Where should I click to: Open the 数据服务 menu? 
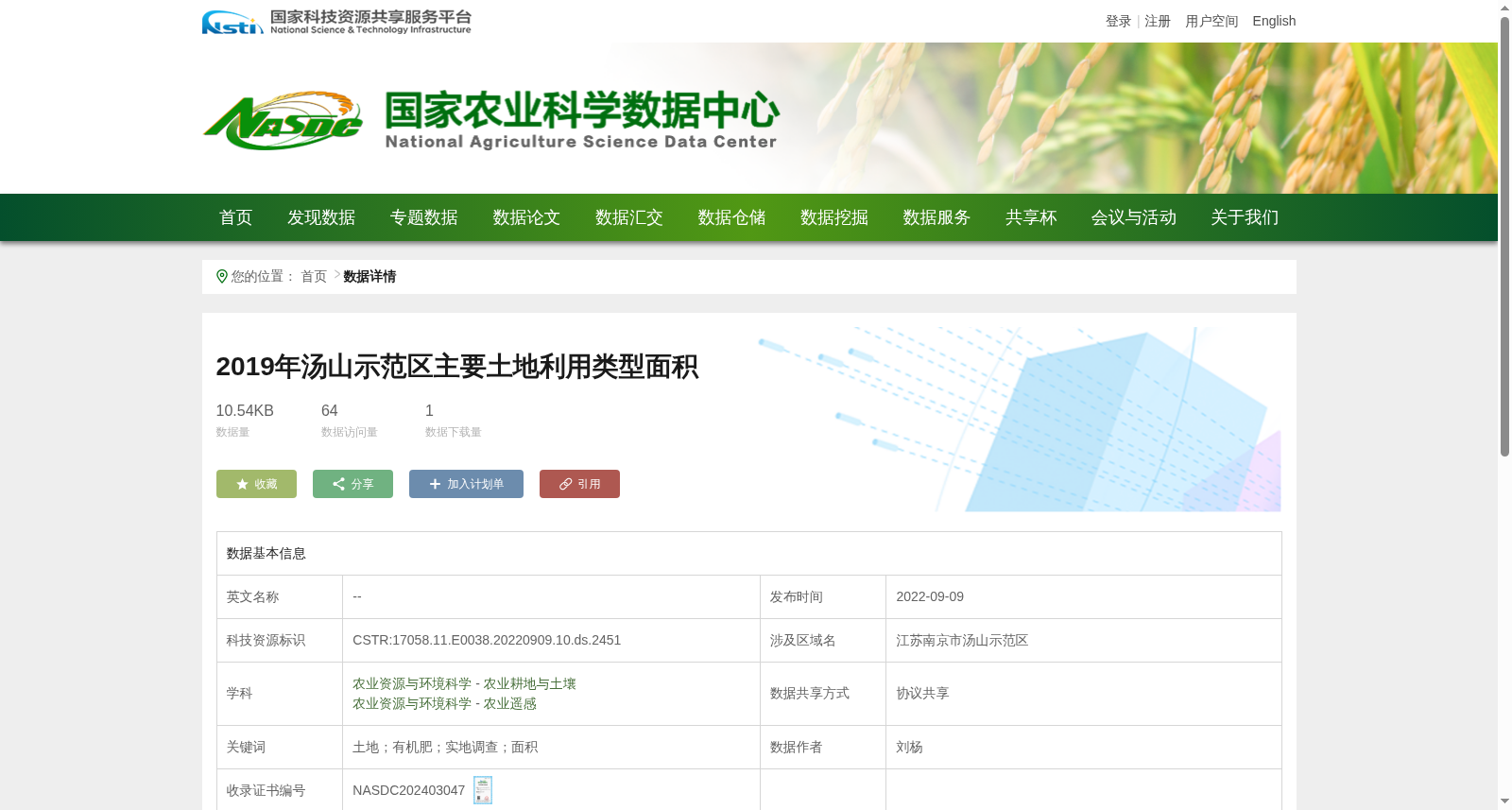[x=936, y=217]
